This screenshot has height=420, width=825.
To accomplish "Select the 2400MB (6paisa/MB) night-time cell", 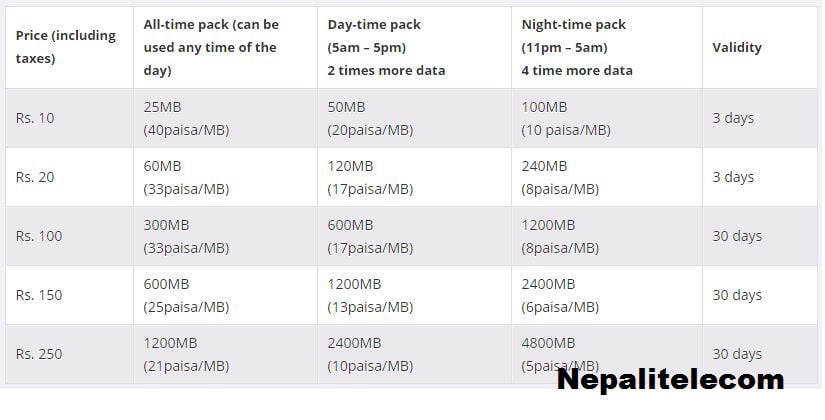I will (607, 295).
